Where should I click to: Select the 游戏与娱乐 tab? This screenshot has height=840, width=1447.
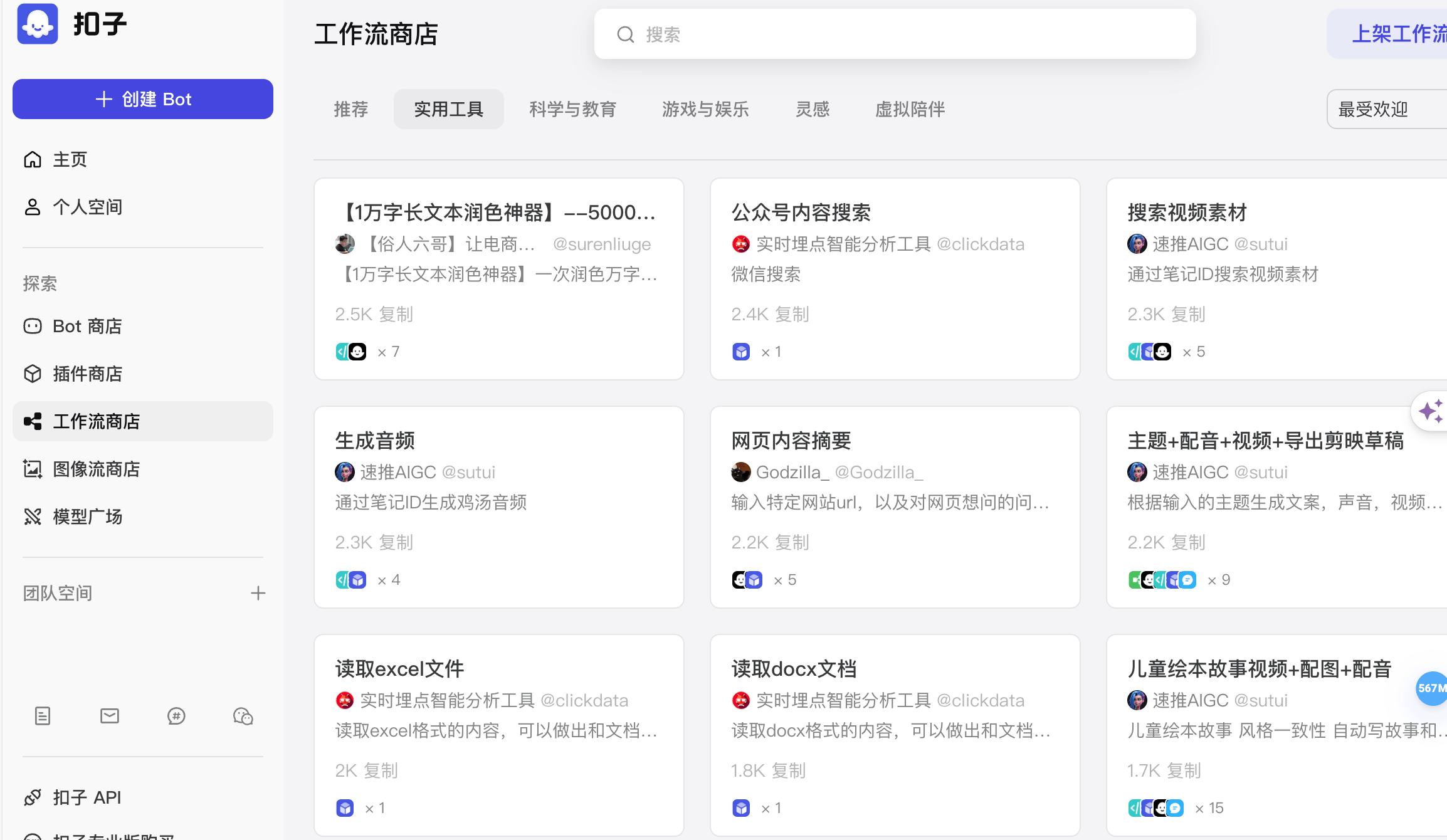tap(705, 109)
